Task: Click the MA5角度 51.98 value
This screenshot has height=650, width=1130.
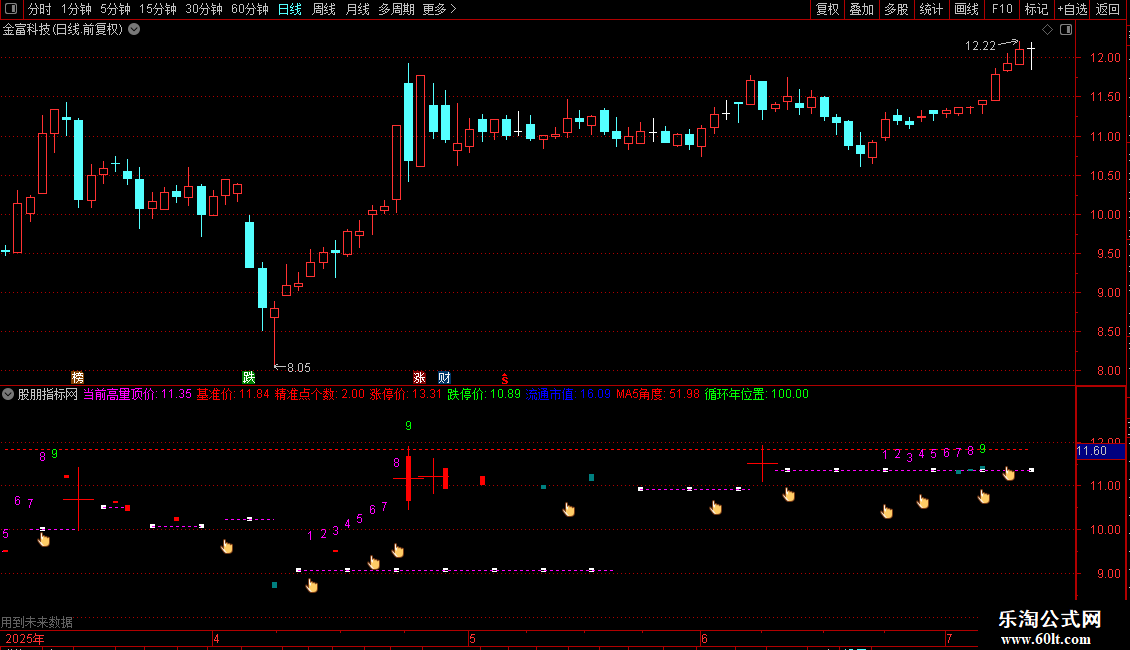Action: (x=657, y=394)
